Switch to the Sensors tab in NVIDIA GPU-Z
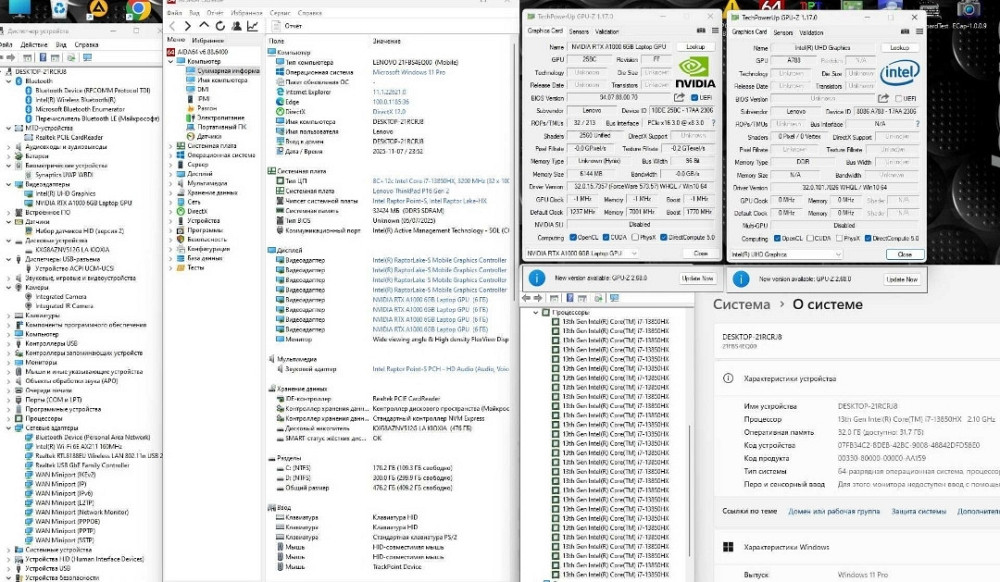Screen dimensions: 1000x582 [579, 31]
